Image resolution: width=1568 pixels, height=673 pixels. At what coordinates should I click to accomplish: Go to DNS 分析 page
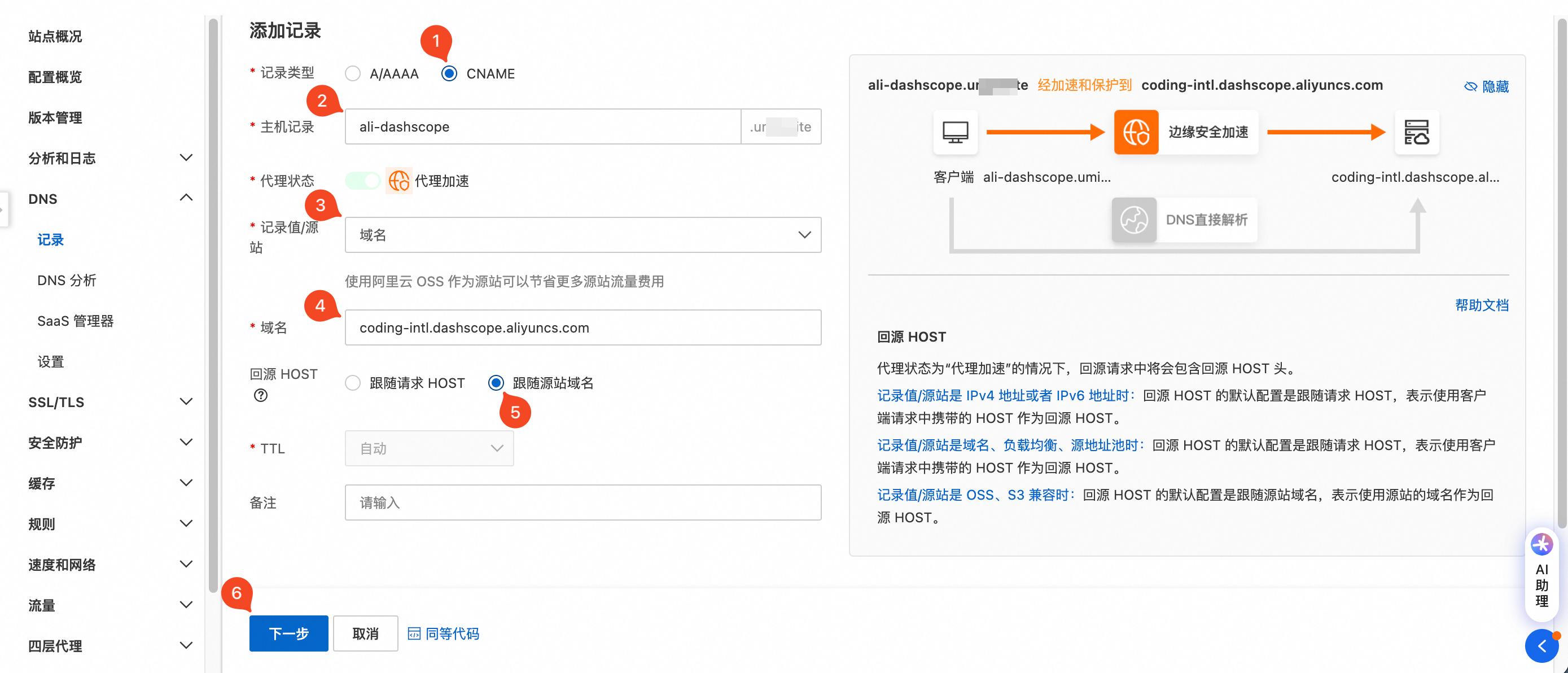tap(67, 280)
